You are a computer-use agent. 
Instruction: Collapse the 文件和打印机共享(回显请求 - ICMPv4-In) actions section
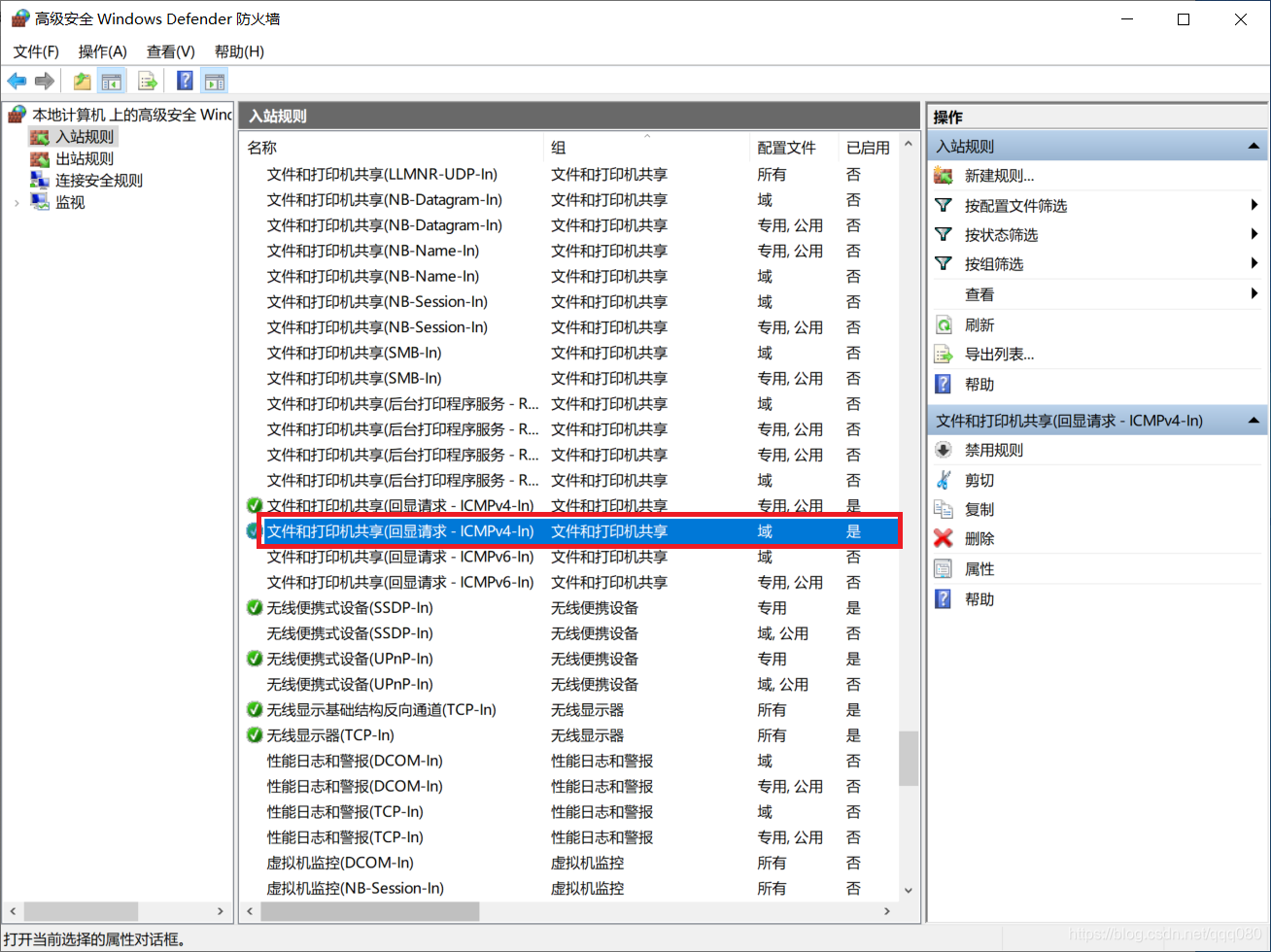pyautogui.click(x=1254, y=421)
